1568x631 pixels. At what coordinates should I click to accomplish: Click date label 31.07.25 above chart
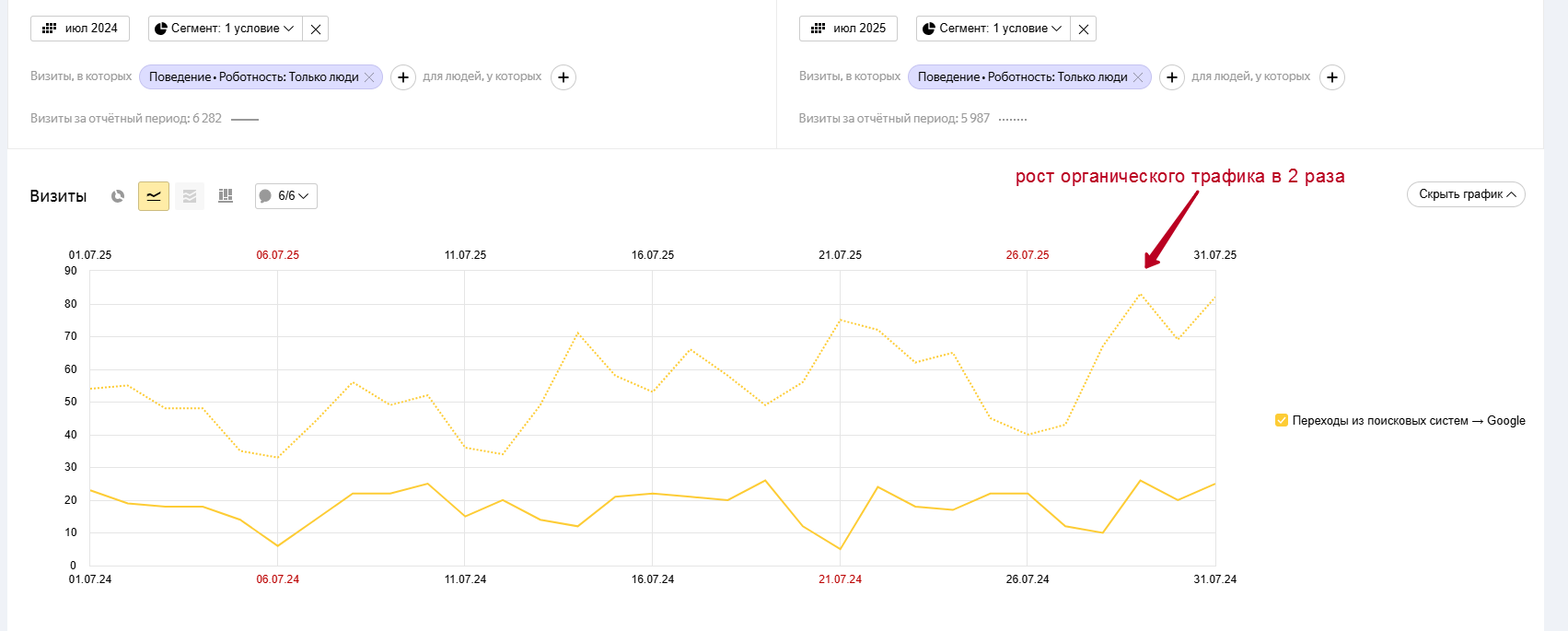tap(1215, 255)
